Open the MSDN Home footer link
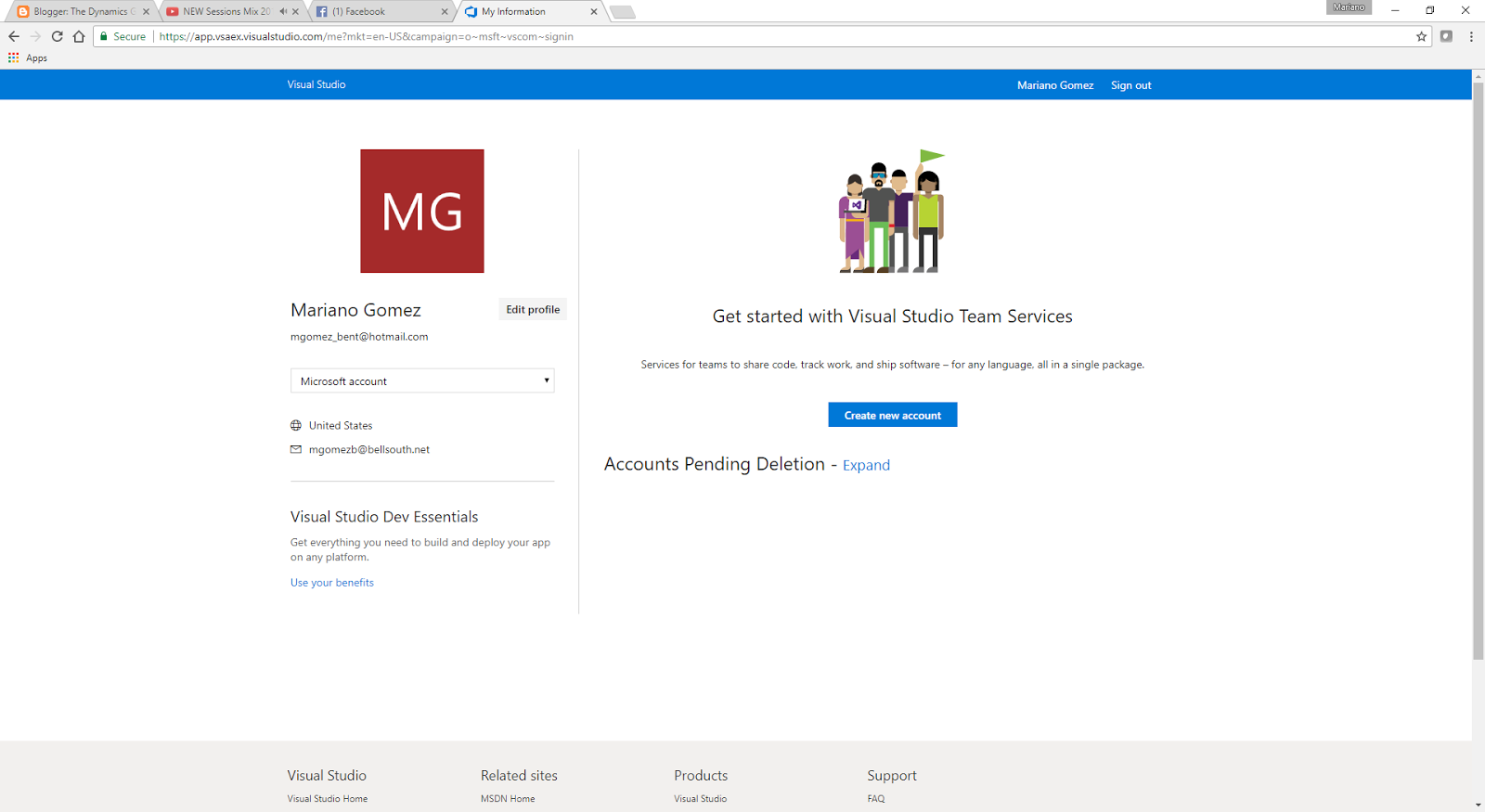Viewport: 1485px width, 812px height. [508, 798]
